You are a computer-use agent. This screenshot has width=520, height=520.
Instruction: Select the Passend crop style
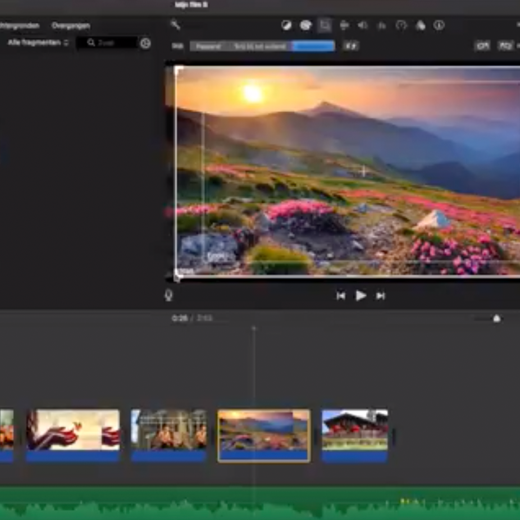[x=208, y=46]
